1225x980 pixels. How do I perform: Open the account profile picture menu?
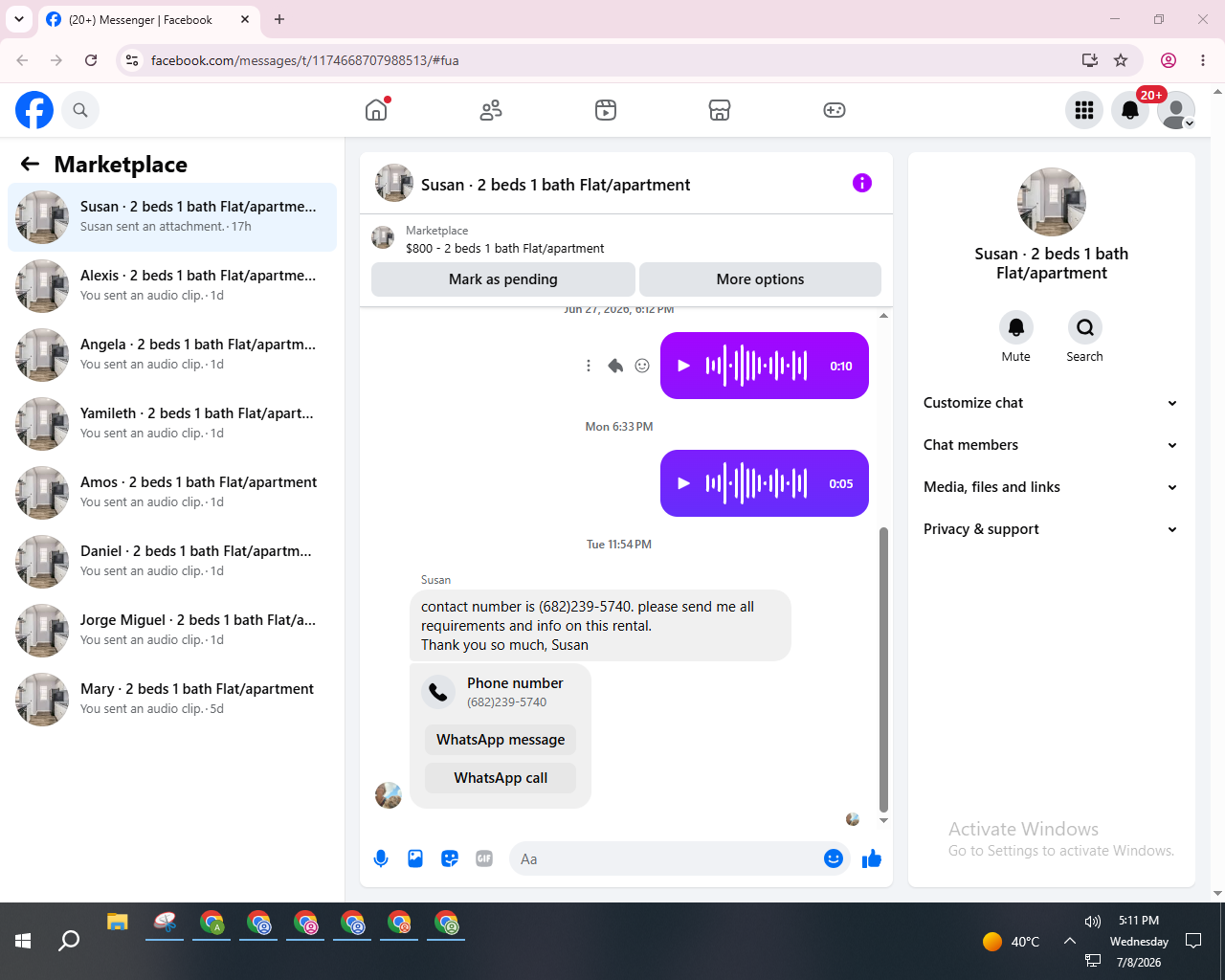[x=1176, y=110]
